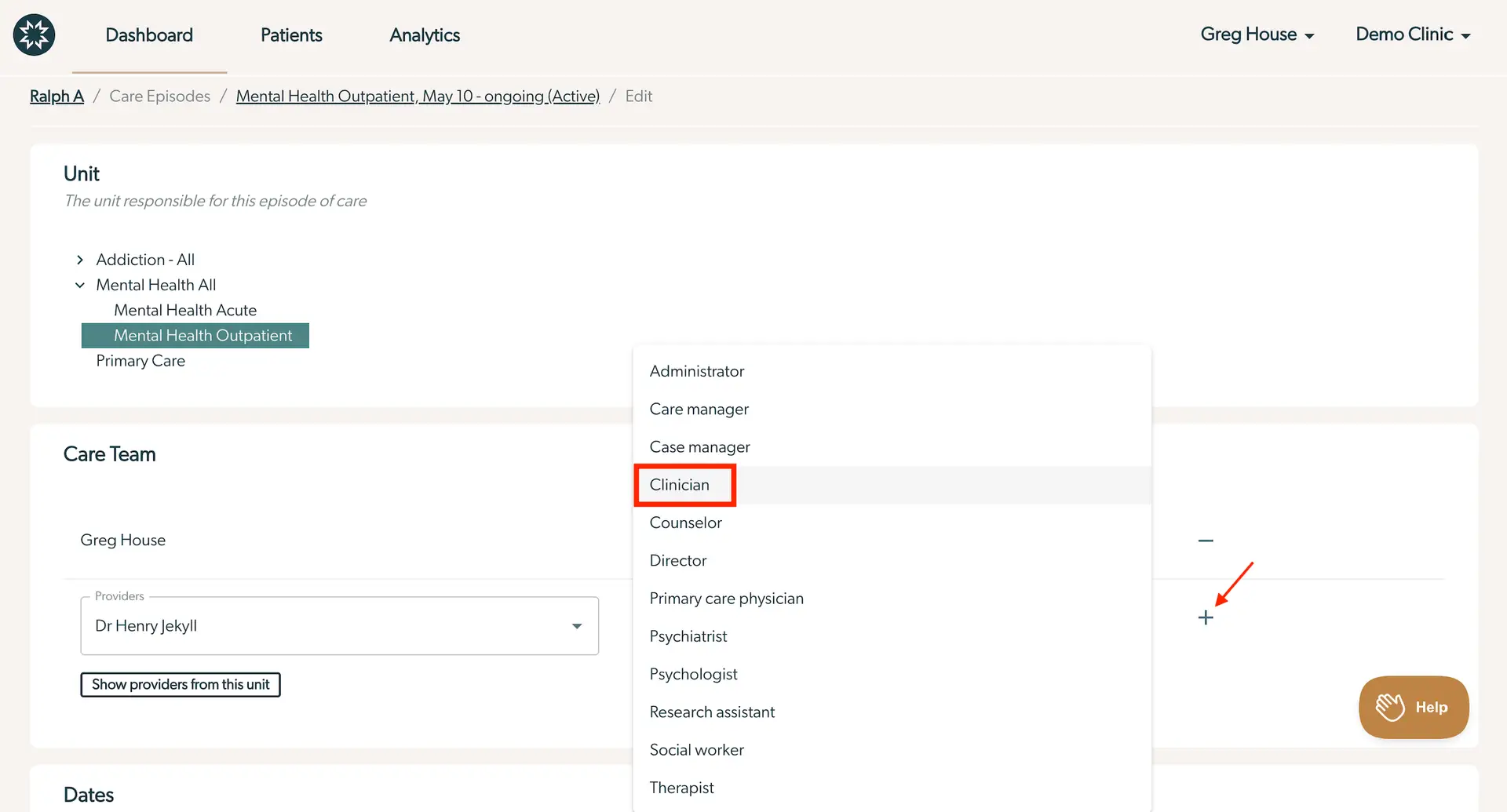Open the Demo Clinic switcher
Screen dimensions: 1507x812
[1411, 35]
